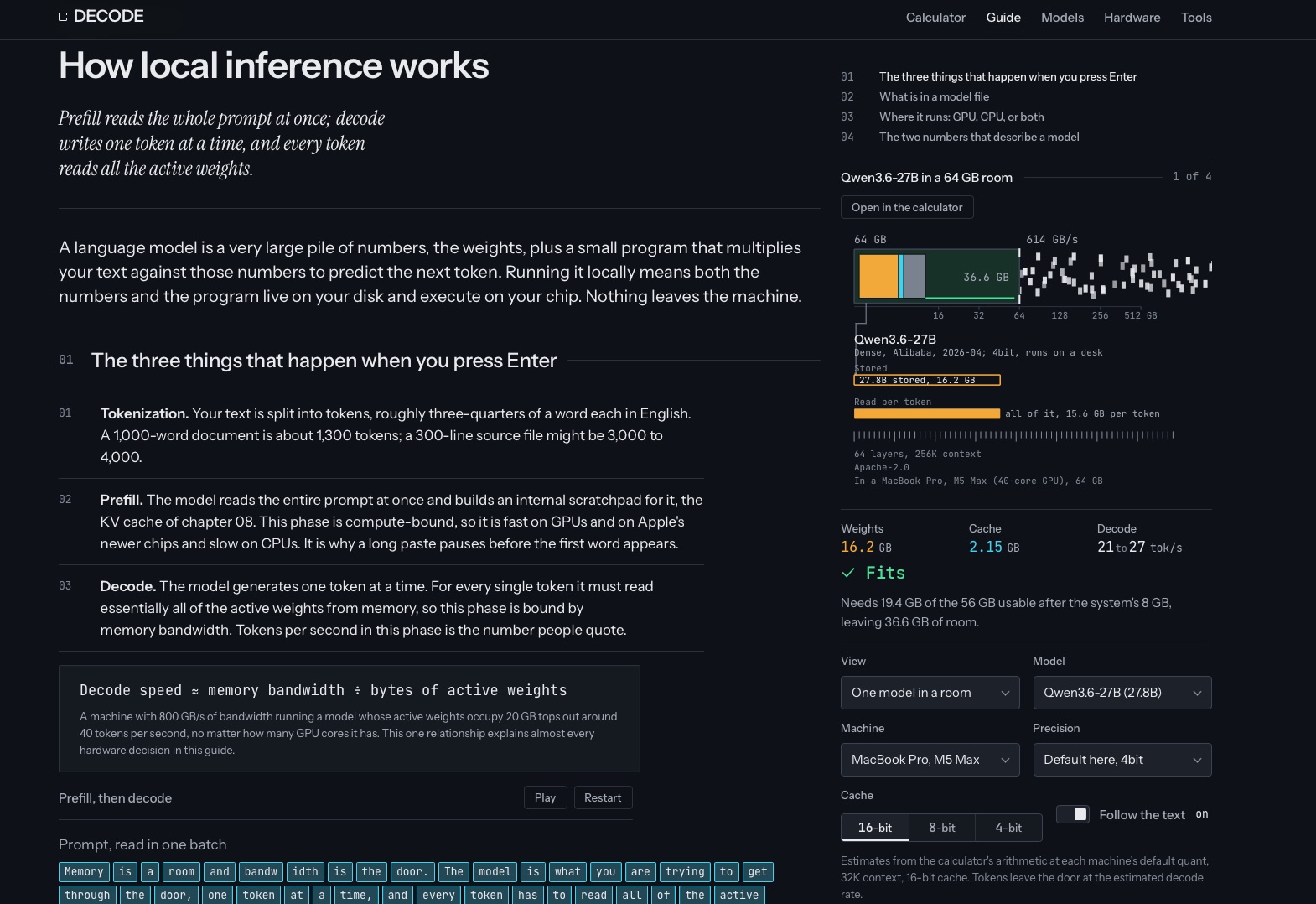Click the '27.8B stored, 16.2 GB' outlined bar
This screenshot has width=1316, height=904.
tap(927, 380)
